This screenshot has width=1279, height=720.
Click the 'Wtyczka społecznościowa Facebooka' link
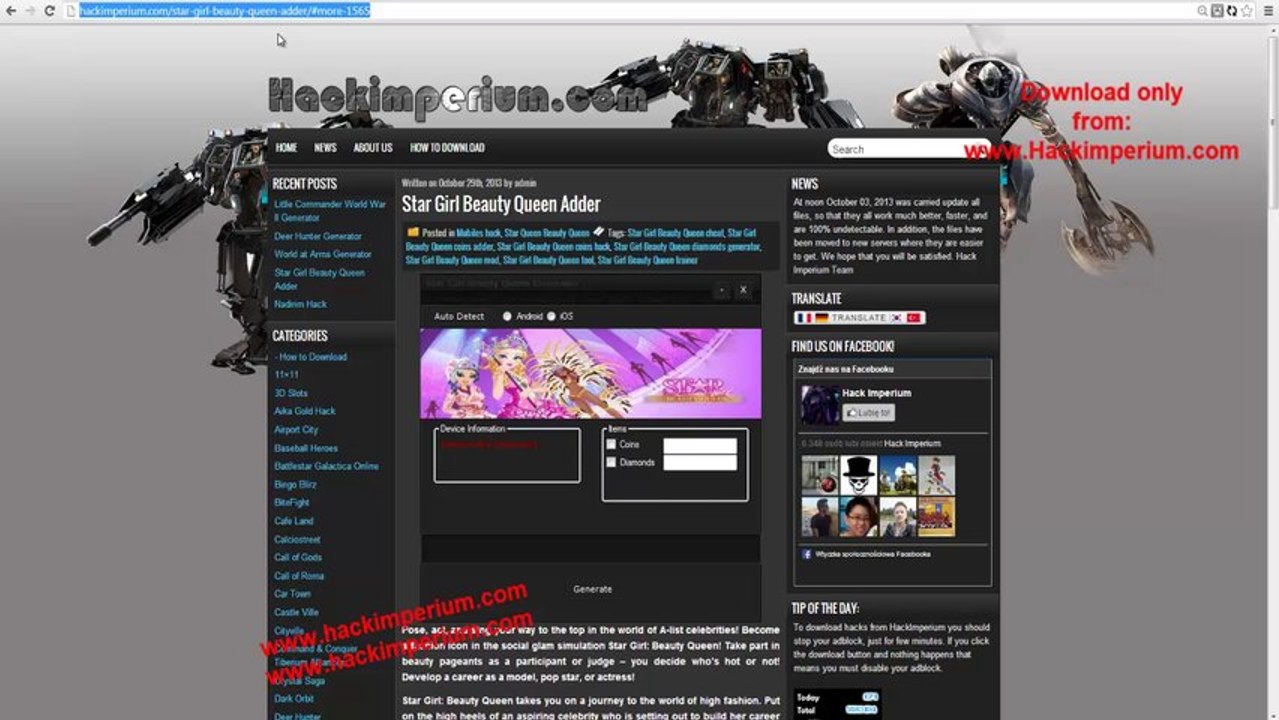[x=873, y=554]
